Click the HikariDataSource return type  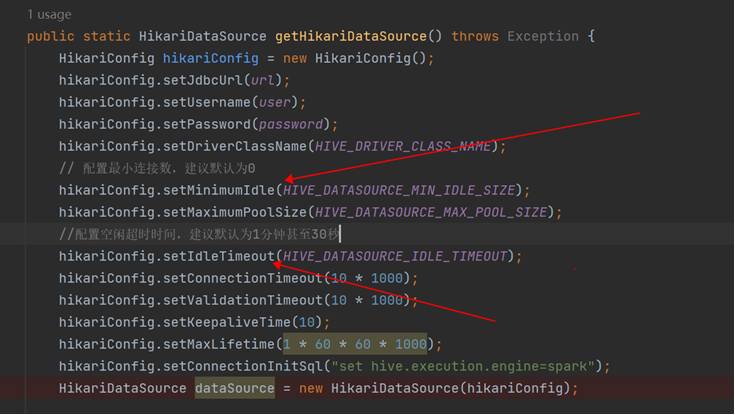pyautogui.click(x=202, y=36)
